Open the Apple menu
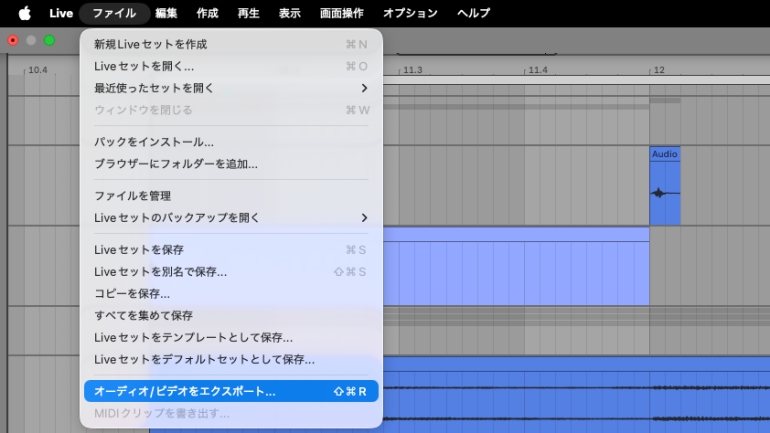The width and height of the screenshot is (770, 433). 25,13
